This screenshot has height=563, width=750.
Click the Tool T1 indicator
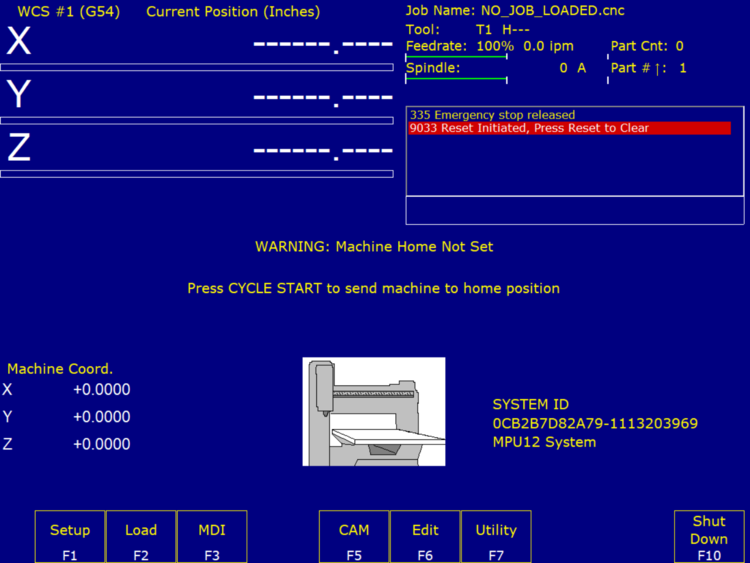click(485, 30)
